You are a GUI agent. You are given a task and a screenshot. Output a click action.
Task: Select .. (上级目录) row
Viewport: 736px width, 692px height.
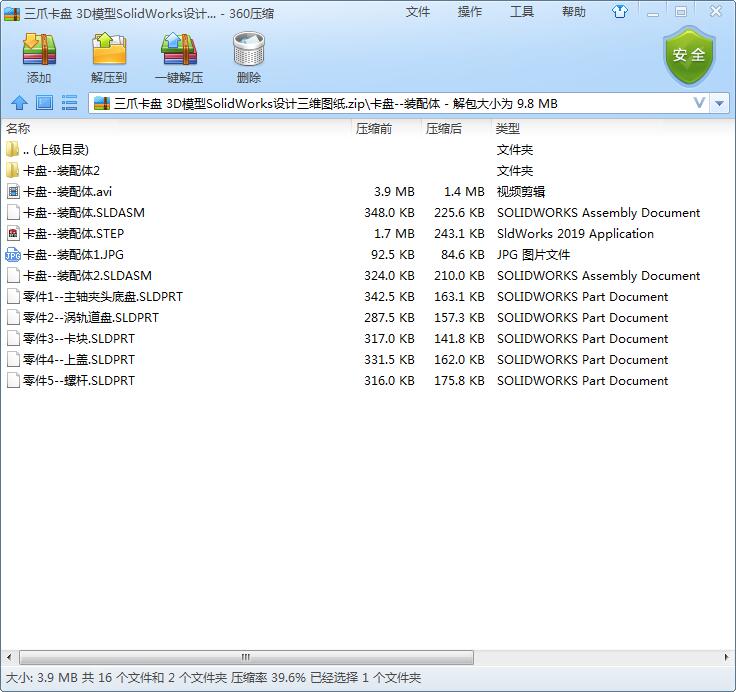click(x=367, y=150)
